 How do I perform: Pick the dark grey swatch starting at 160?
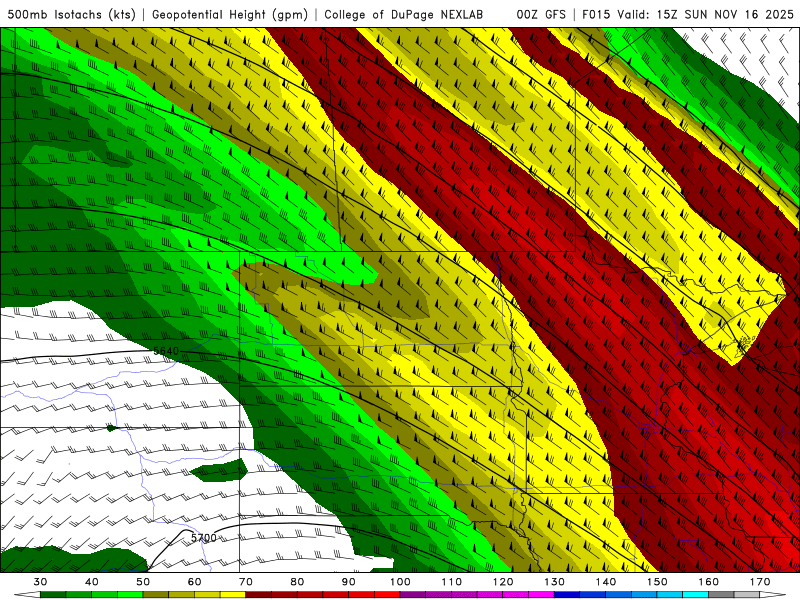(721, 595)
